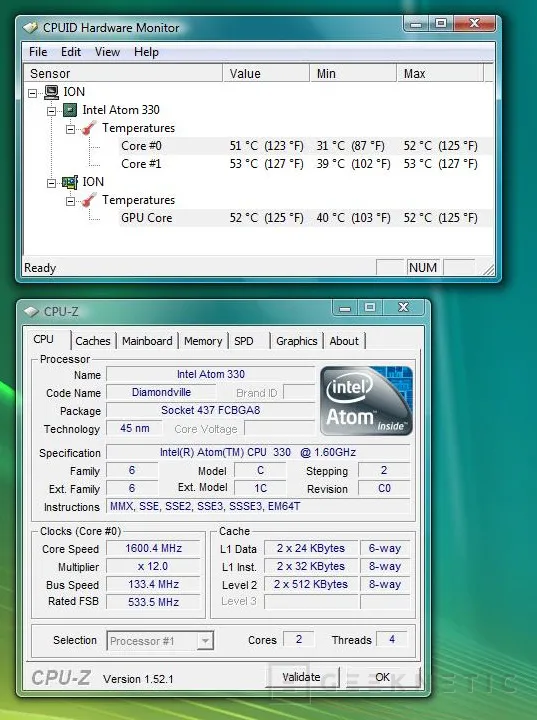Viewport: 537px width, 720px height.
Task: Click the Rated FSB value 533.5 MHz
Action: pyautogui.click(x=154, y=602)
